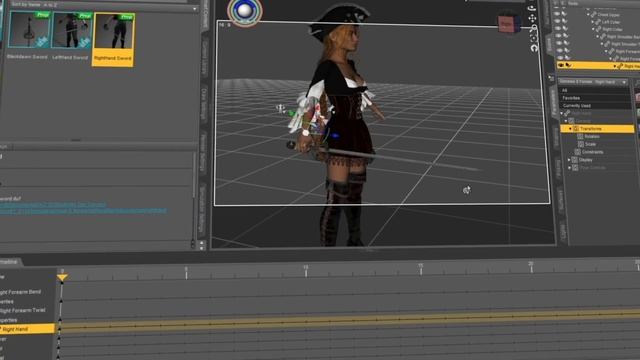Toggle visibility eye for highlighted Right Hand
The height and width of the screenshot is (360, 640).
tap(561, 65)
